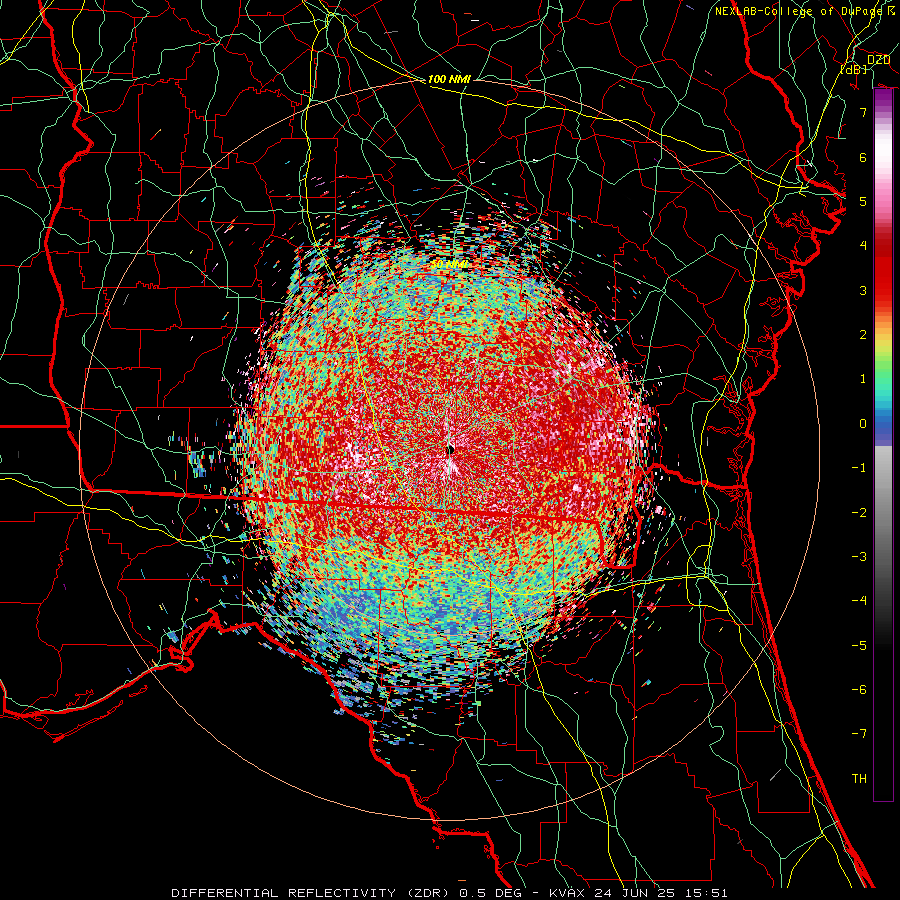This screenshot has height=900, width=900.
Task: Select the 4 dB scale label
Action: click(863, 246)
